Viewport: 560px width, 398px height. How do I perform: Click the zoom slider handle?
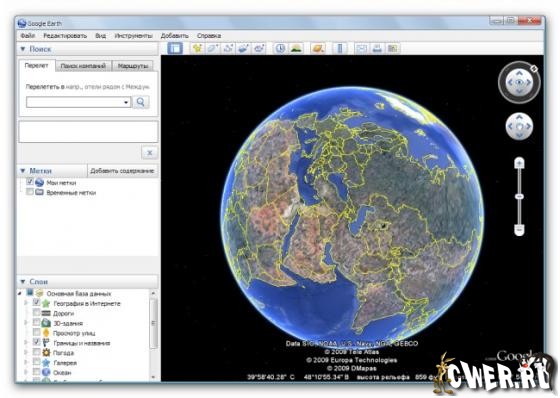pyautogui.click(x=519, y=197)
